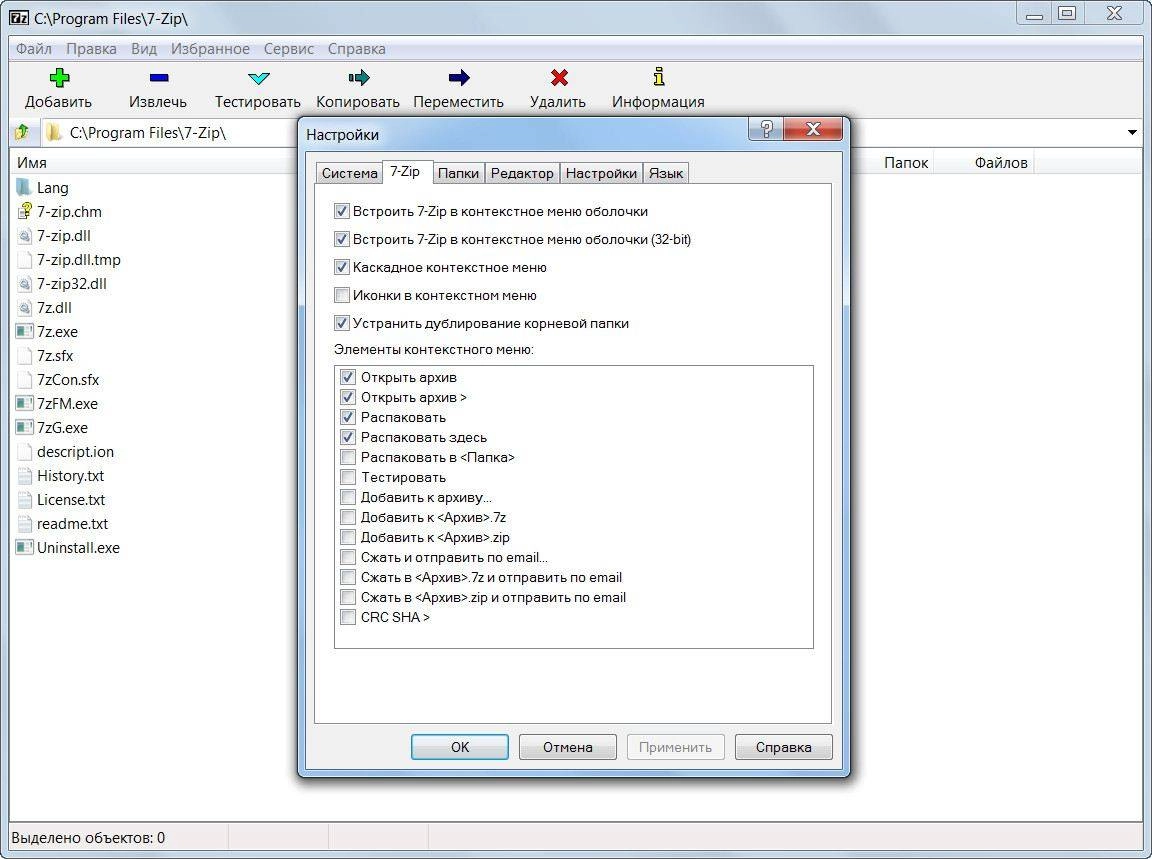
Task: Click the Uninstall.exe application icon
Action: [24, 547]
